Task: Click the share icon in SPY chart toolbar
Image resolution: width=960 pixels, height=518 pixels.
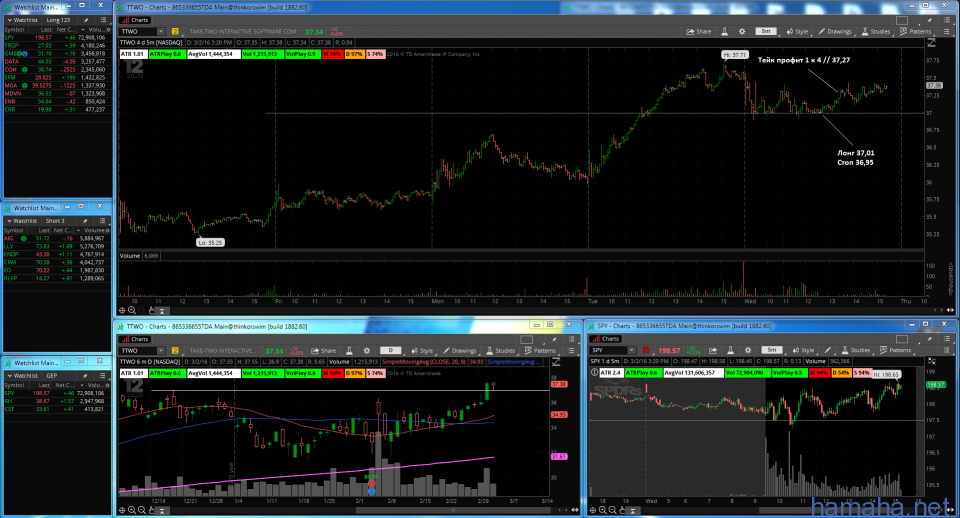Action: coord(713,350)
